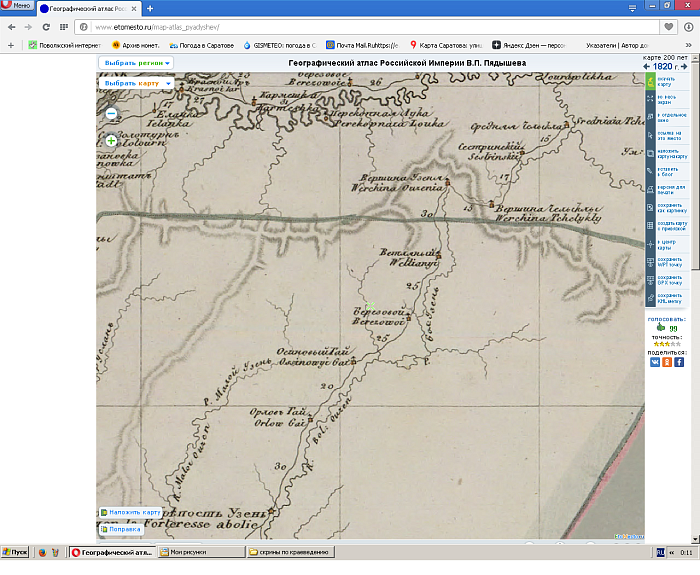Open 'GISMETEO' weather bookmark
The image size is (700, 575).
coord(280,45)
